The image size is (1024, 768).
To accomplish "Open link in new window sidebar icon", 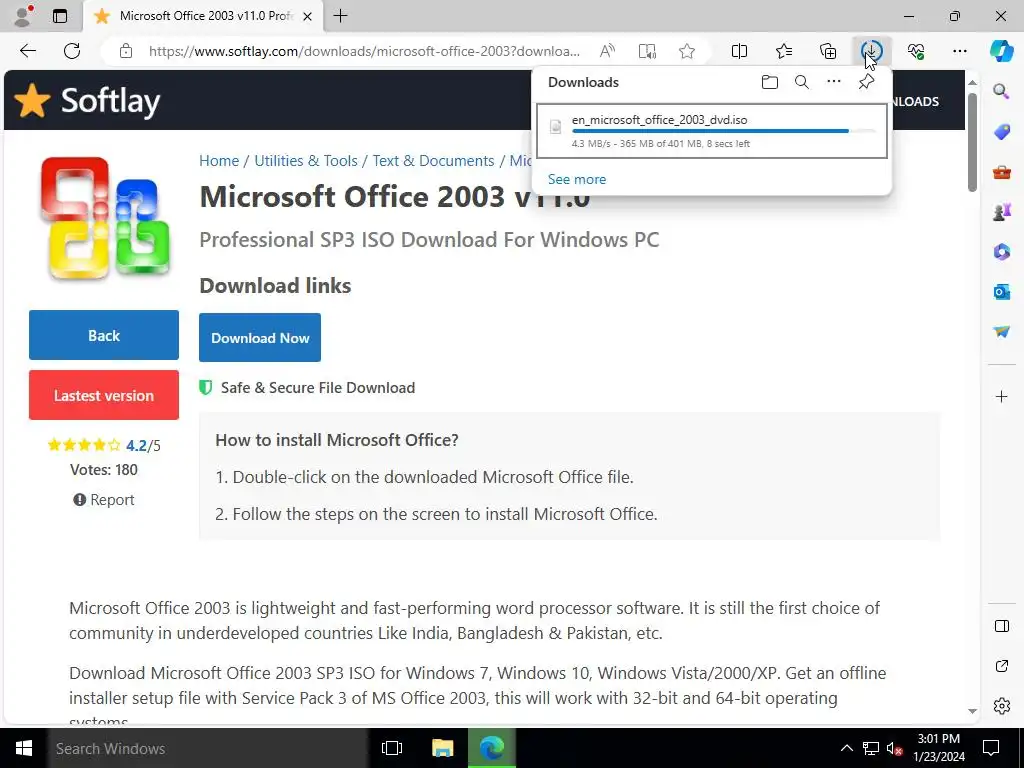I will [1001, 666].
